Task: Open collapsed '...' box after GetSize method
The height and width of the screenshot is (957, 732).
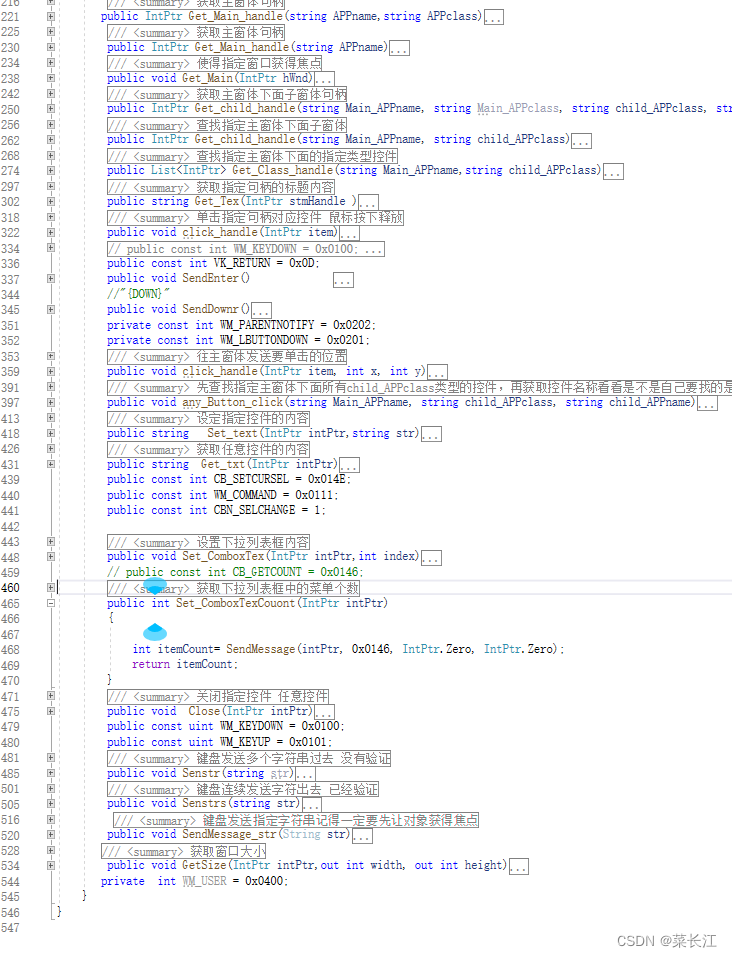Action: 519,867
